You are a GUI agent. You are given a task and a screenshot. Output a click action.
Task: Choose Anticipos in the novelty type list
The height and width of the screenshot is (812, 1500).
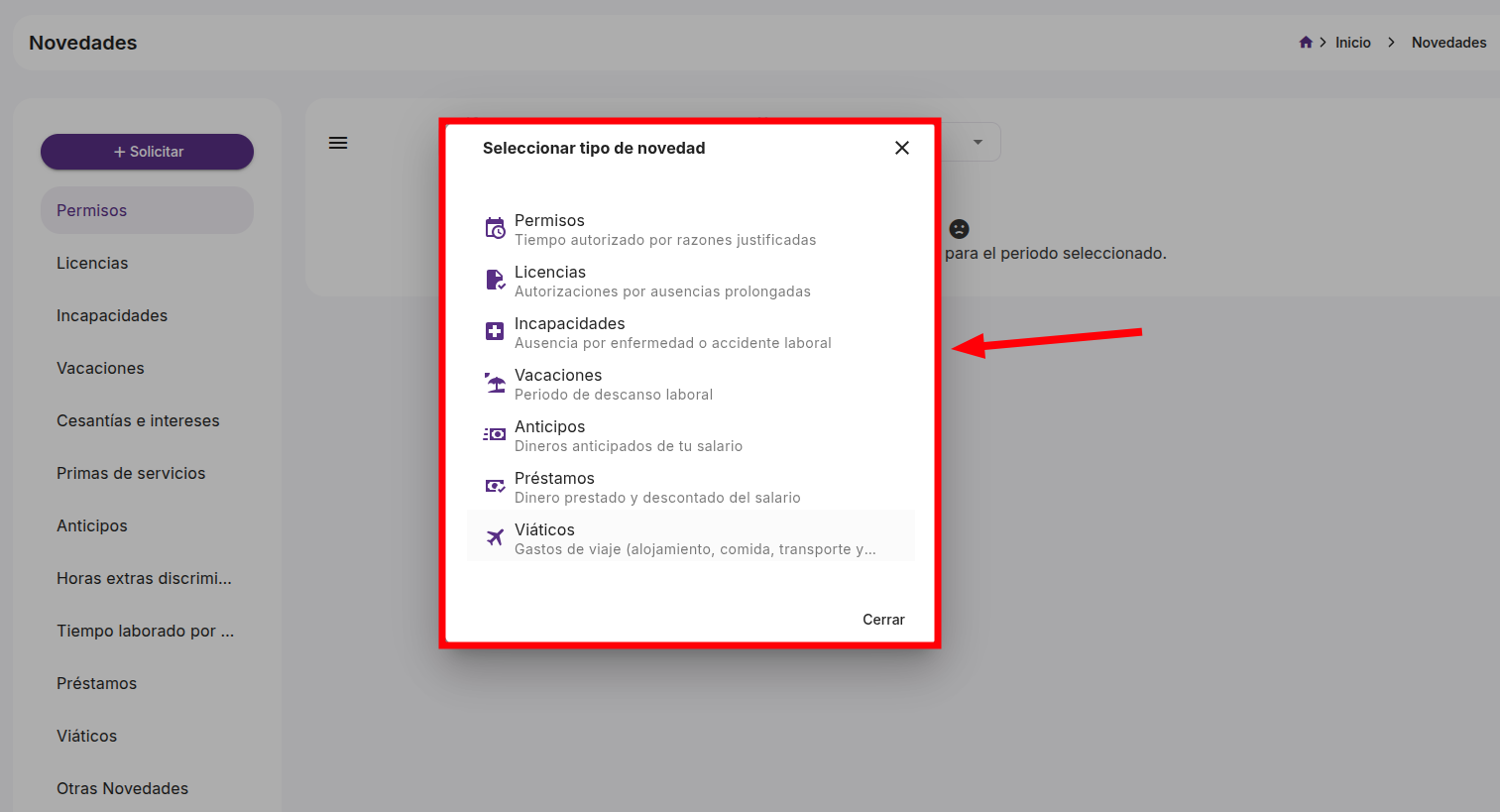tap(691, 435)
